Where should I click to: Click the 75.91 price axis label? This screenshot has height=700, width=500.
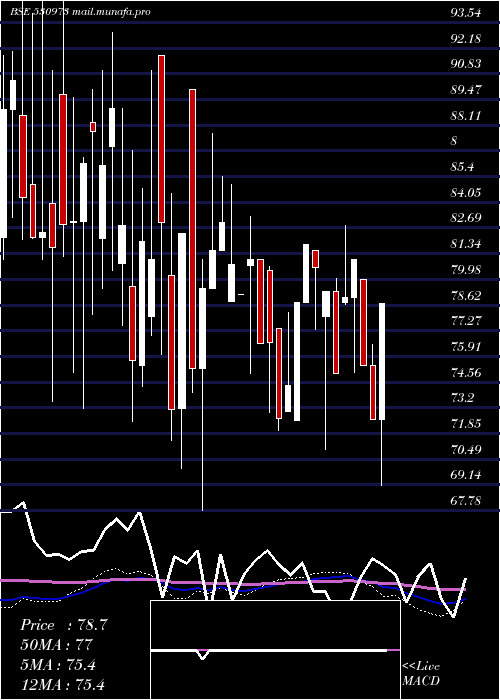point(466,347)
